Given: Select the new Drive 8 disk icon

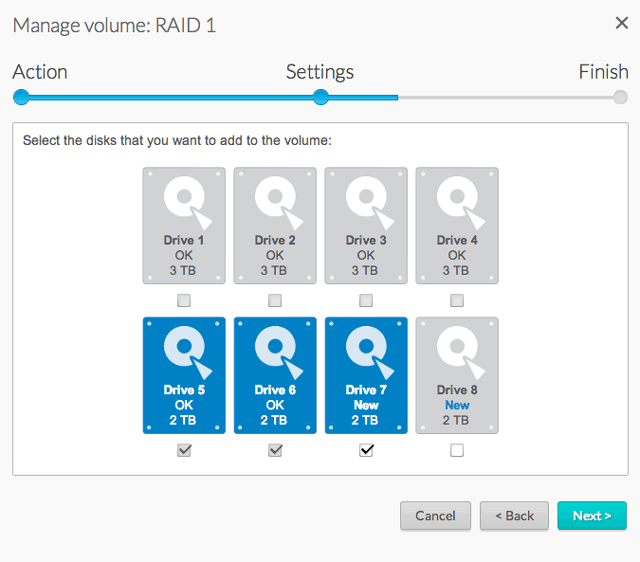Looking at the screenshot, I should tap(457, 375).
